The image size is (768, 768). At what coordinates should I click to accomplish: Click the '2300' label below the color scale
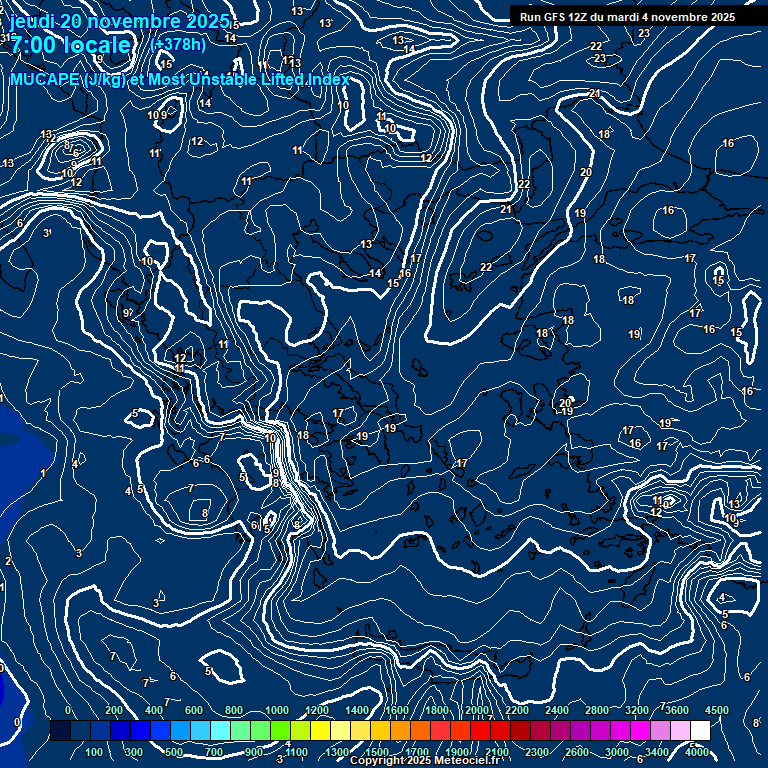[536, 752]
